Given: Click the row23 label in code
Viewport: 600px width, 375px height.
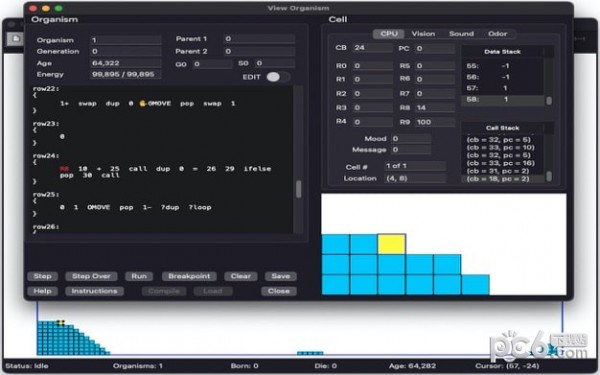Looking at the screenshot, I should [x=46, y=124].
